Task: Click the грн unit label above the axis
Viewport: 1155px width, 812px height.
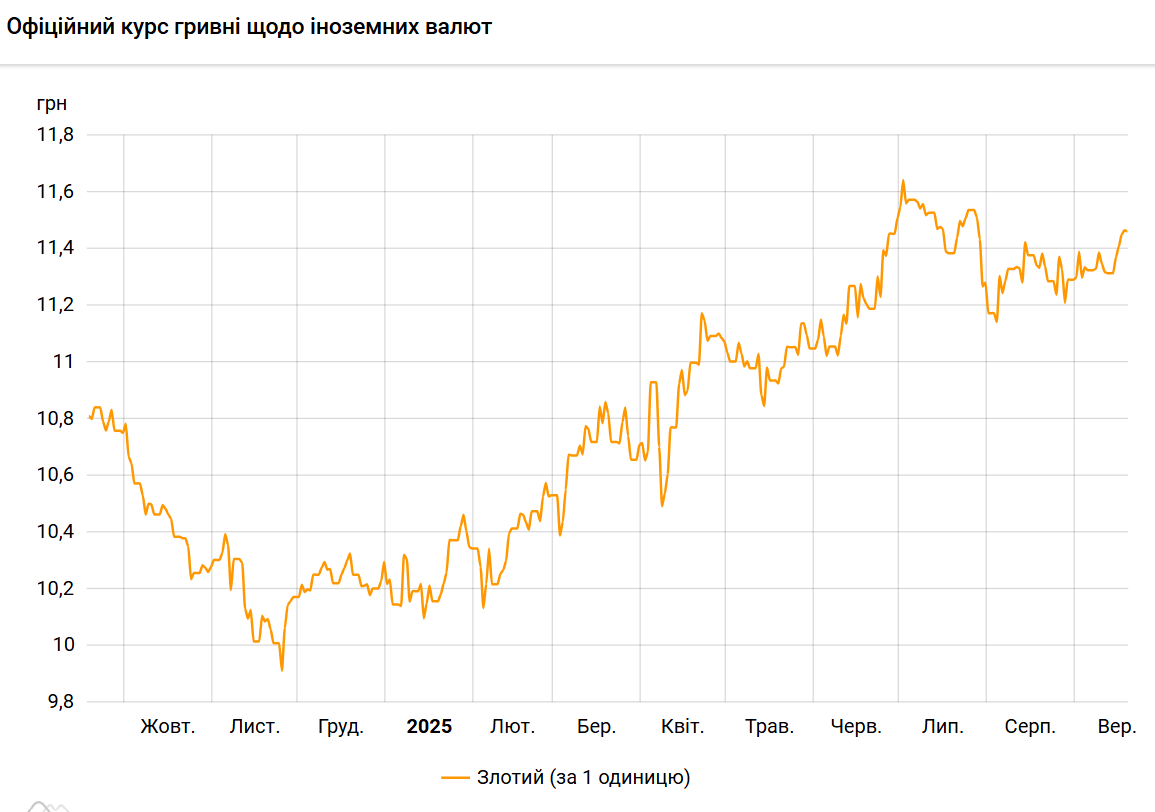Action: [x=52, y=103]
